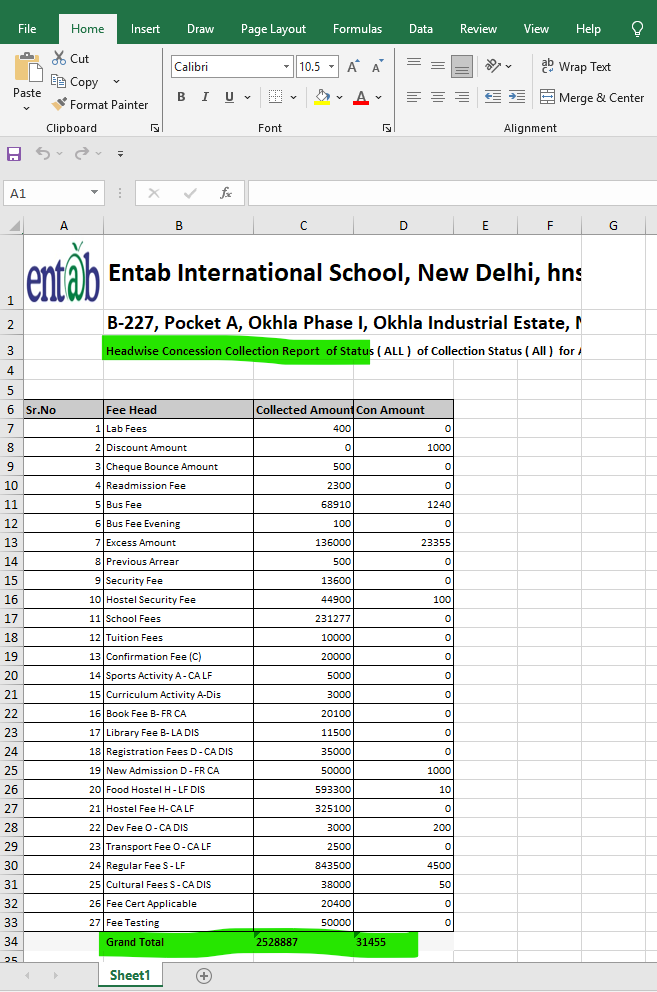
Task: Expand underline style arrow
Action: pos(247,97)
